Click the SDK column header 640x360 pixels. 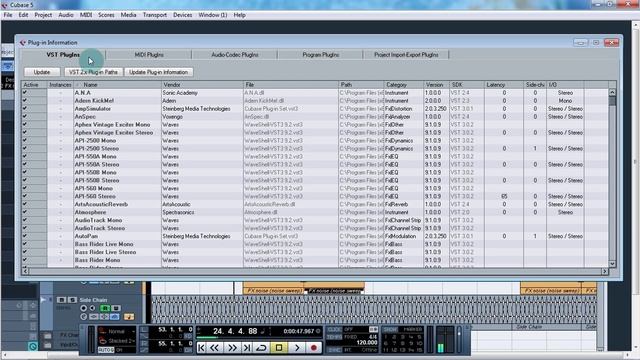point(467,85)
